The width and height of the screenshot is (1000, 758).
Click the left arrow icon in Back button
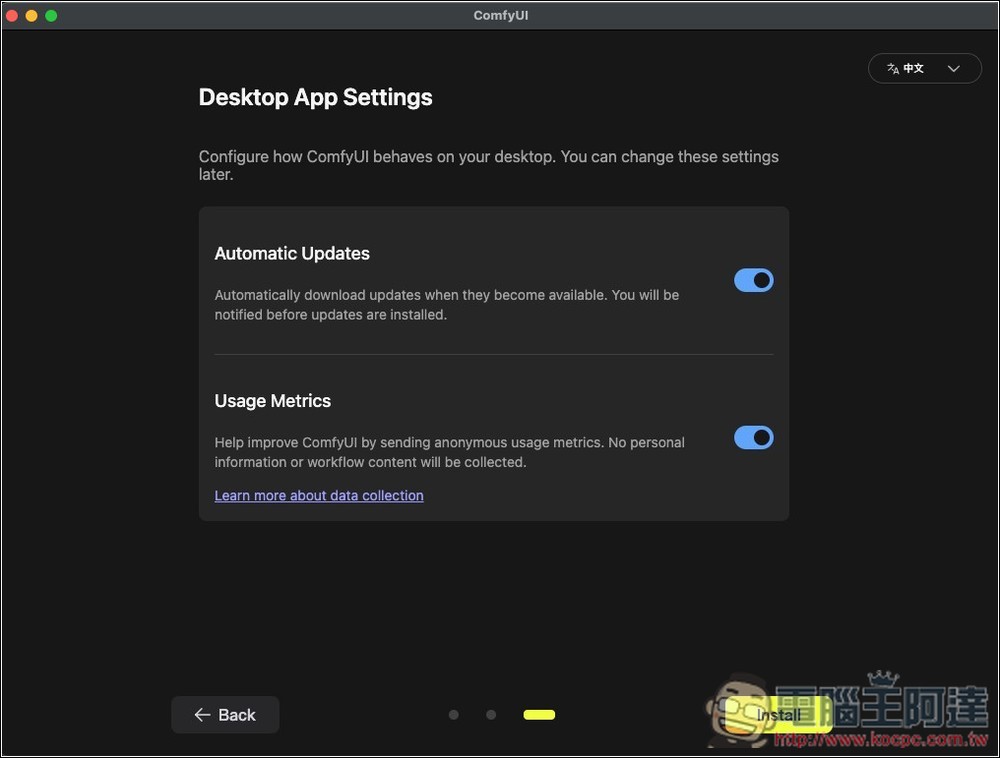202,715
